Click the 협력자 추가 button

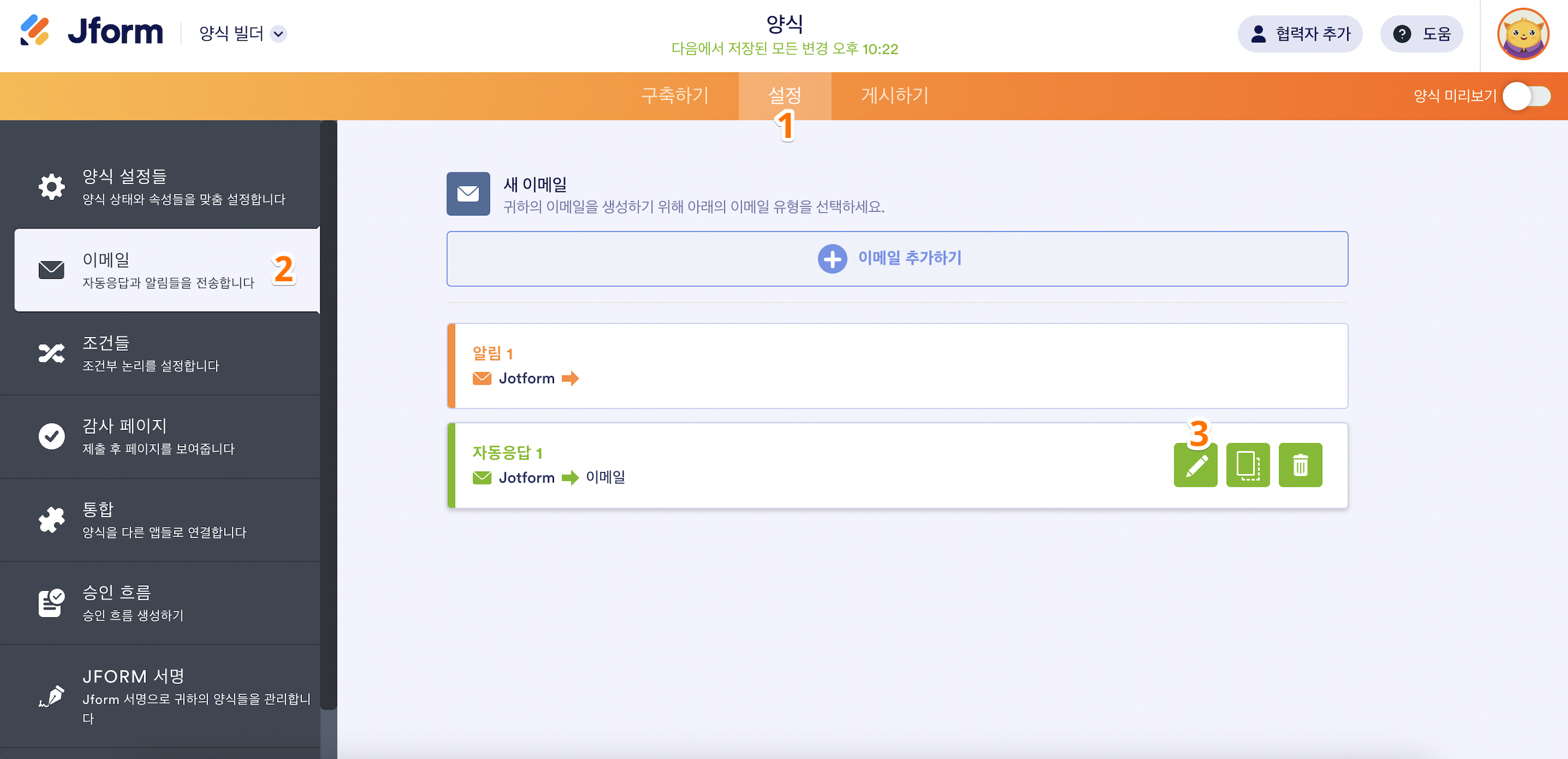pyautogui.click(x=1300, y=34)
